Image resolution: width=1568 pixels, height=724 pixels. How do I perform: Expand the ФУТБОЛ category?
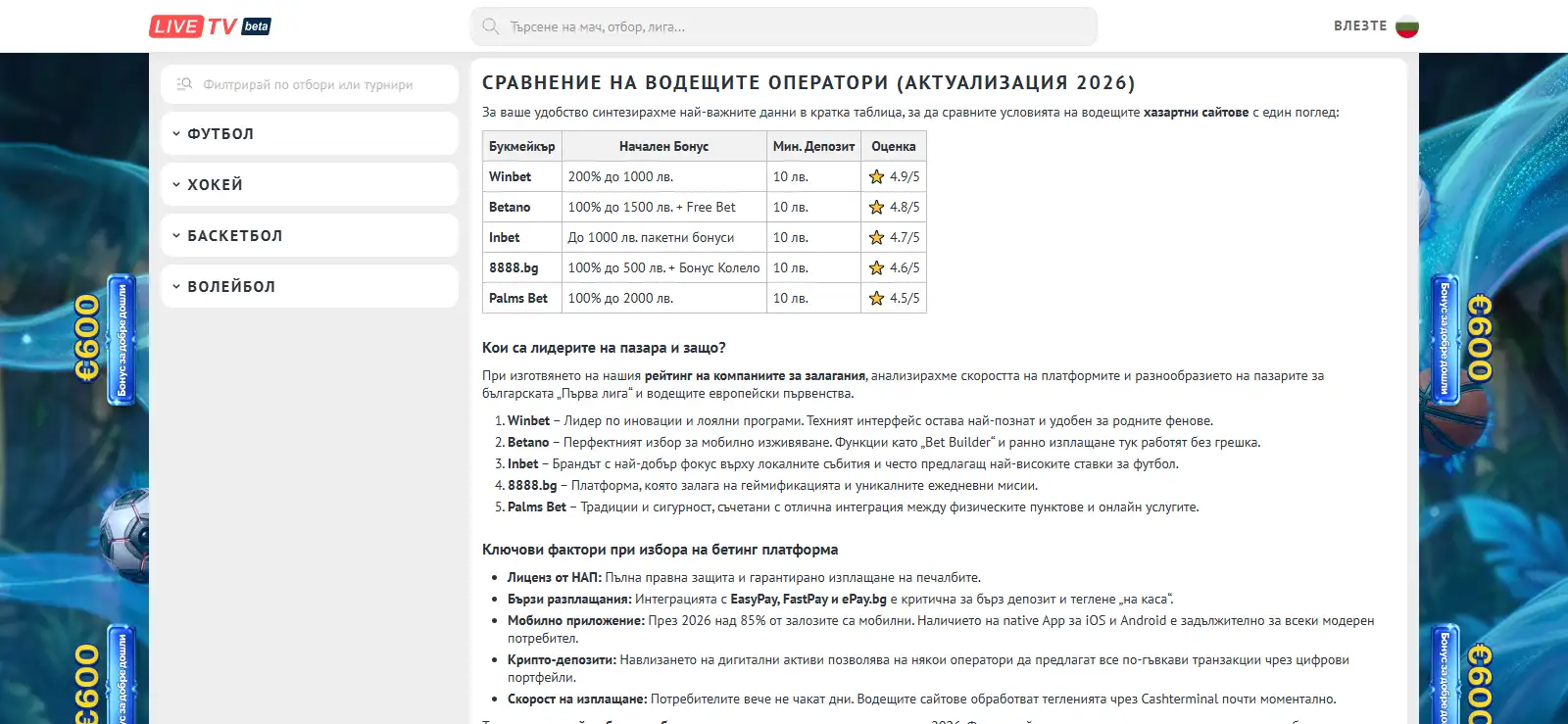[310, 133]
